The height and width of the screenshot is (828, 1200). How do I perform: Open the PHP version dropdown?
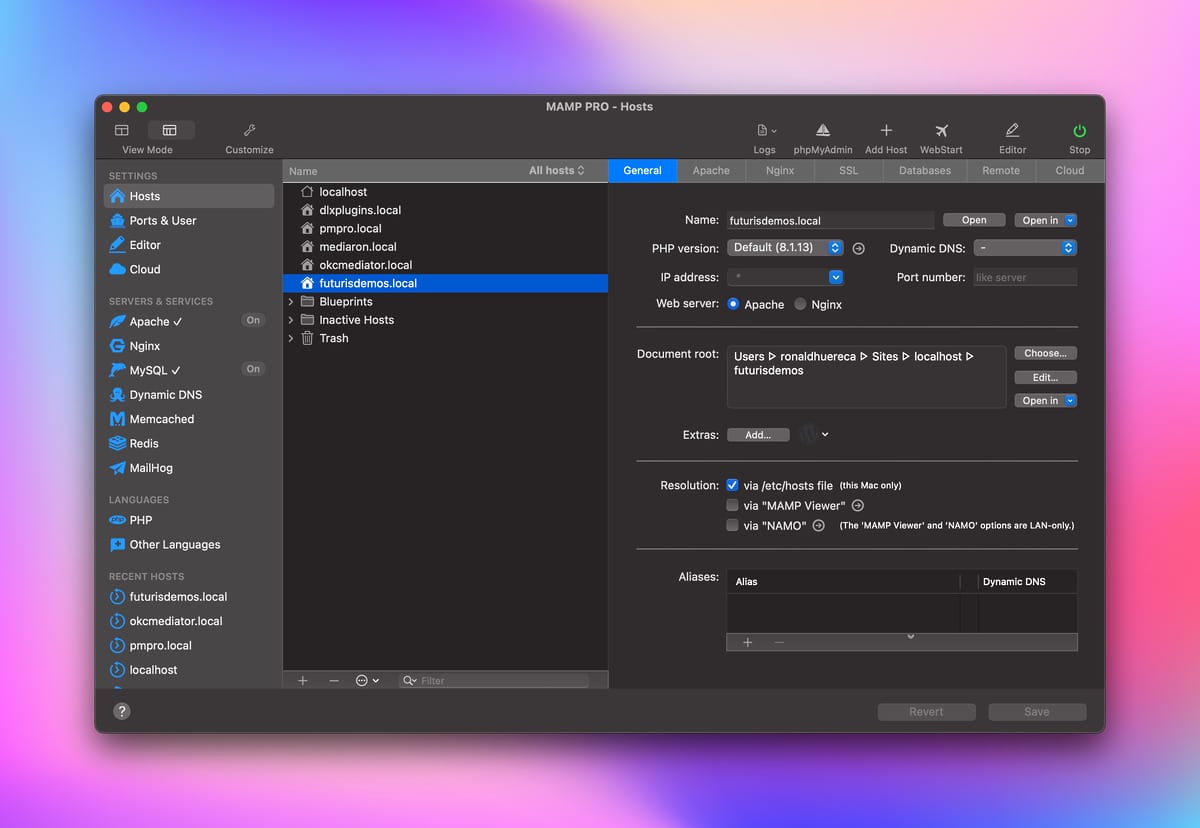(786, 248)
